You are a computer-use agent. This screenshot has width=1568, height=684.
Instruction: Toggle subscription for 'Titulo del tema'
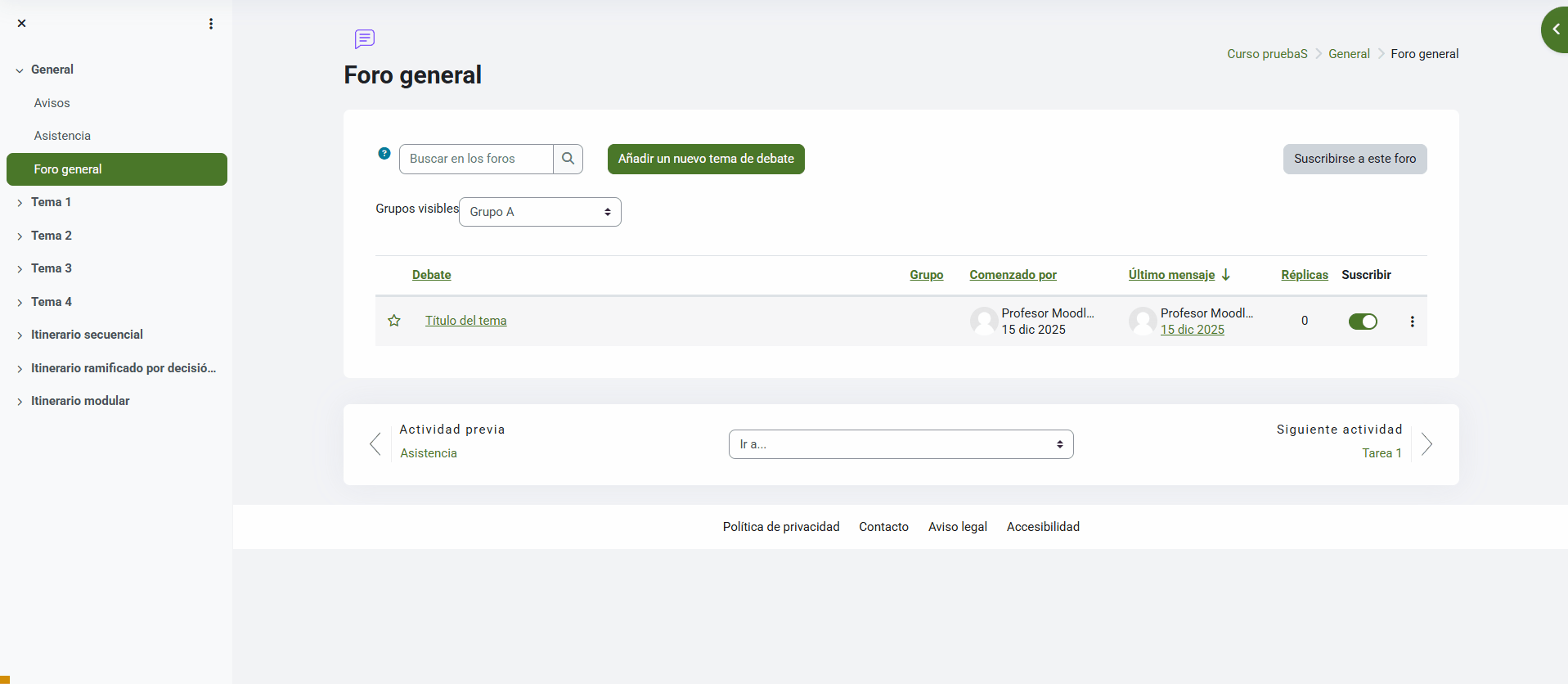coord(1363,322)
